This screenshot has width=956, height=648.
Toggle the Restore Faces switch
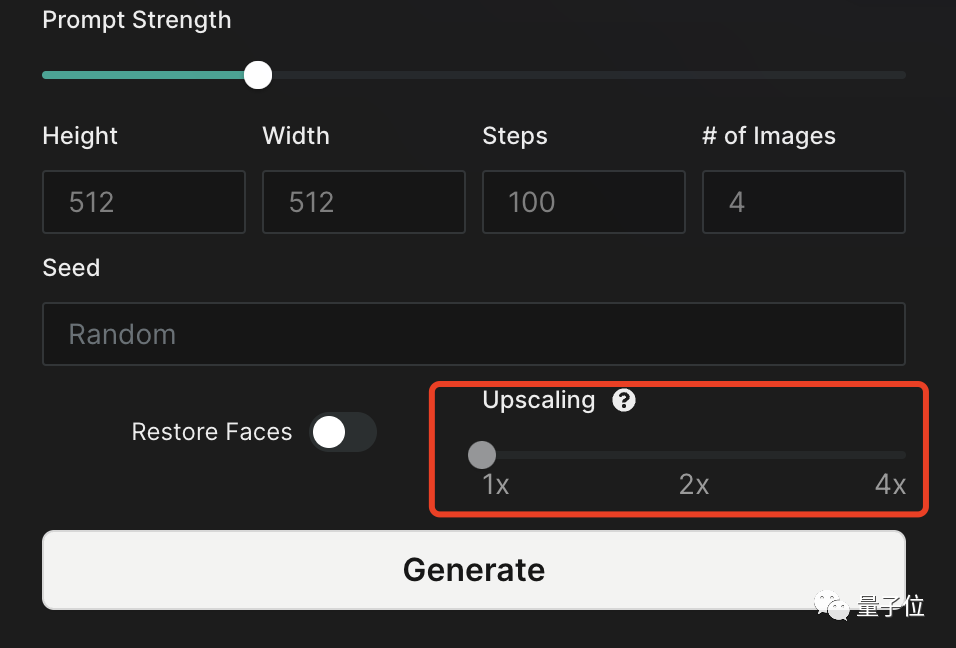click(343, 432)
